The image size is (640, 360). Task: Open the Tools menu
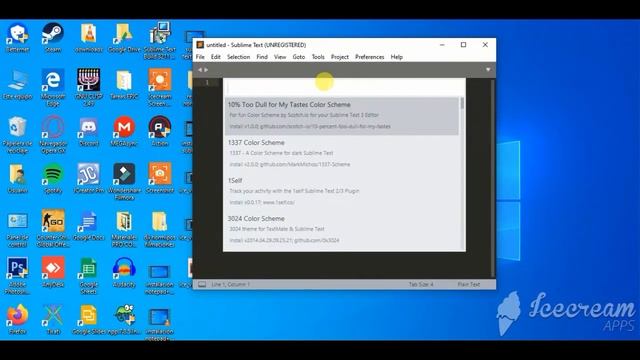318,57
